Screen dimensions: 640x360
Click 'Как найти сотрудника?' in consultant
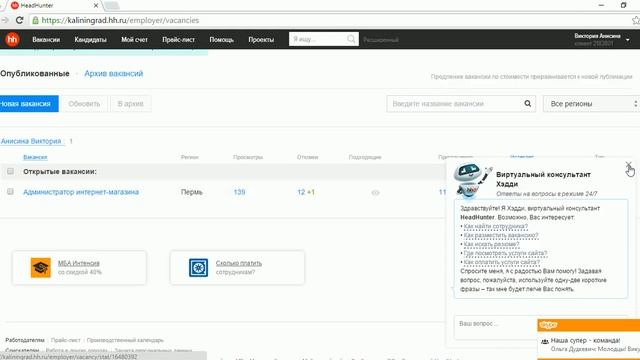click(496, 226)
